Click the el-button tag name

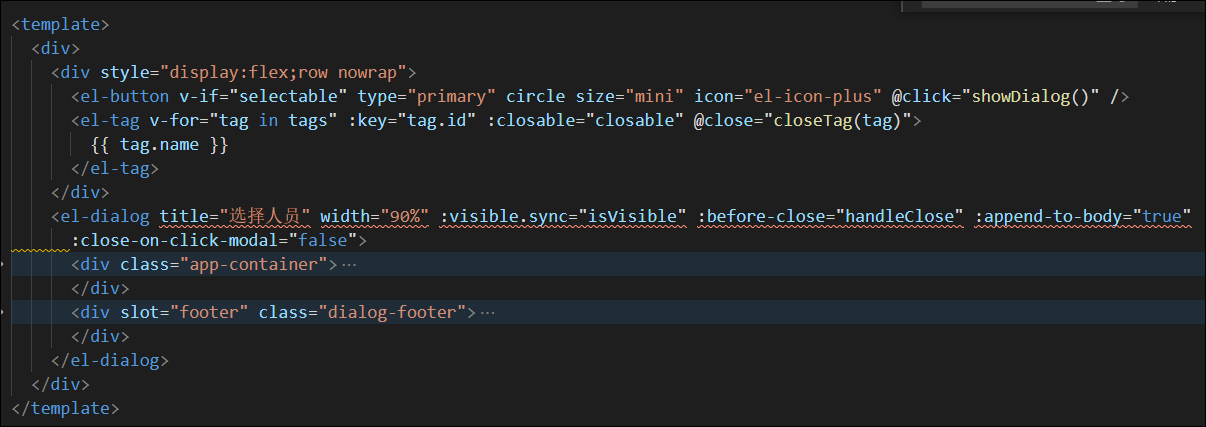click(x=120, y=97)
